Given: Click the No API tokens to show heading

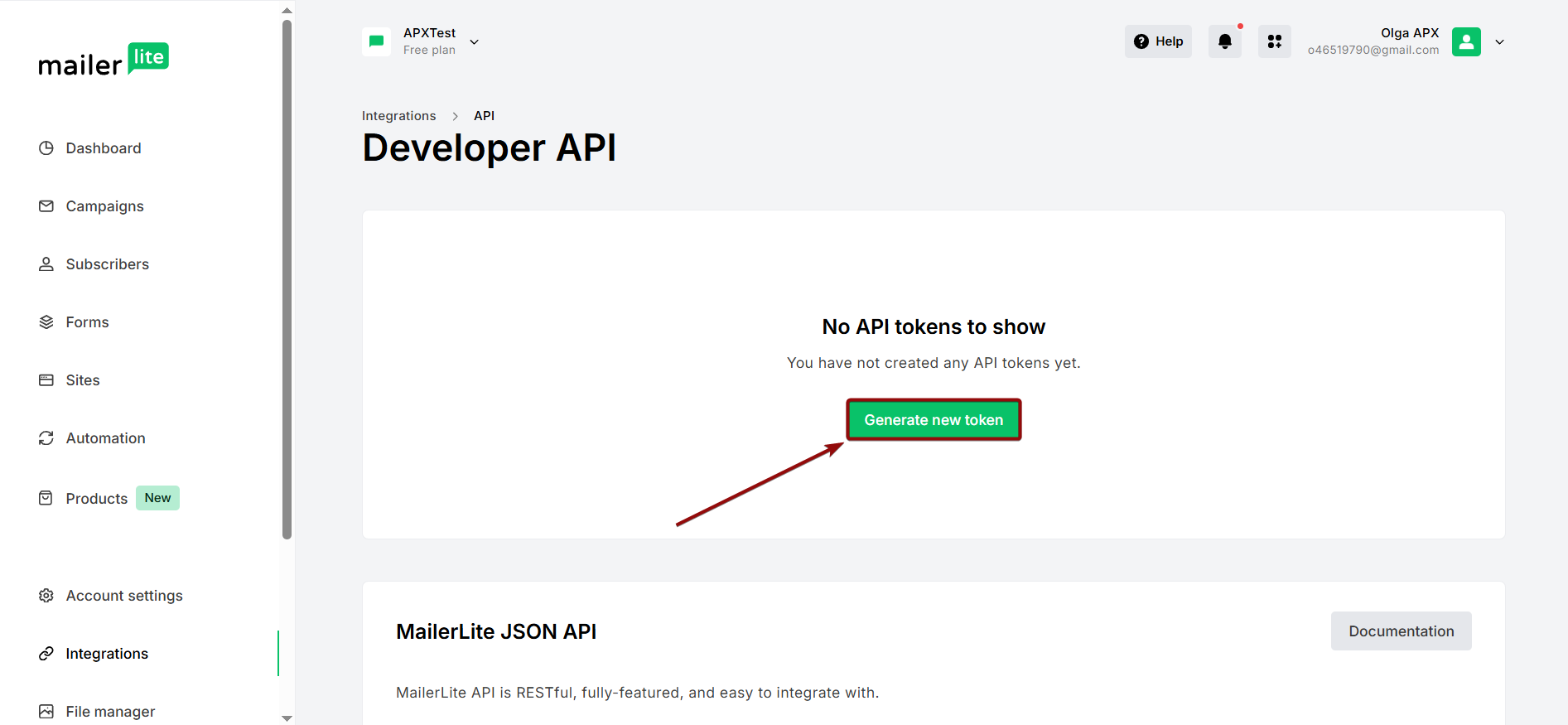Looking at the screenshot, I should pos(934,327).
